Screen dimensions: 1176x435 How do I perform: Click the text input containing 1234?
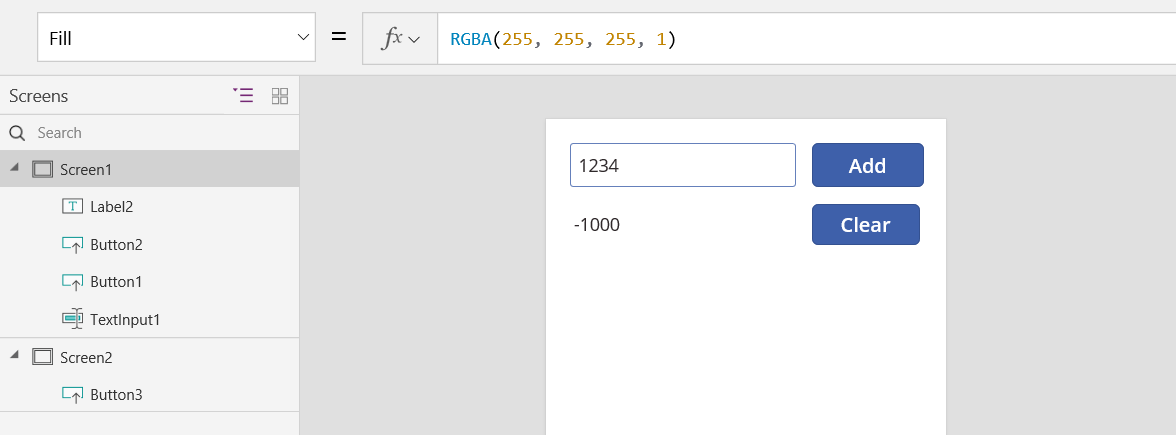(x=682, y=165)
